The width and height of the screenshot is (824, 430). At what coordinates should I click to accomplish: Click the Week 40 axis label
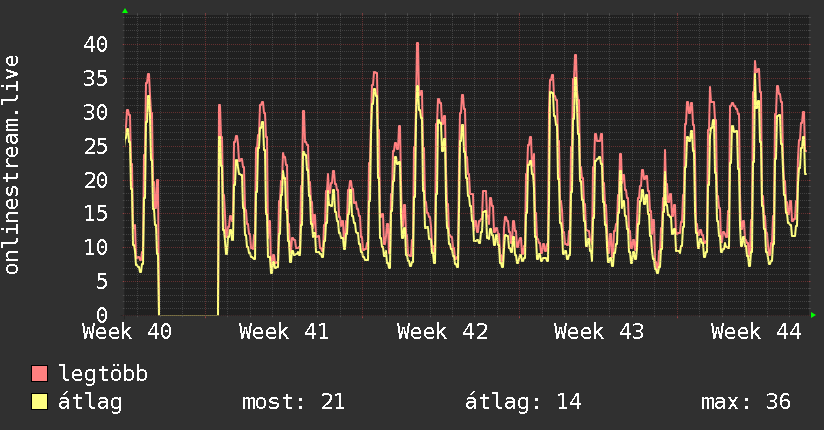[x=127, y=332]
